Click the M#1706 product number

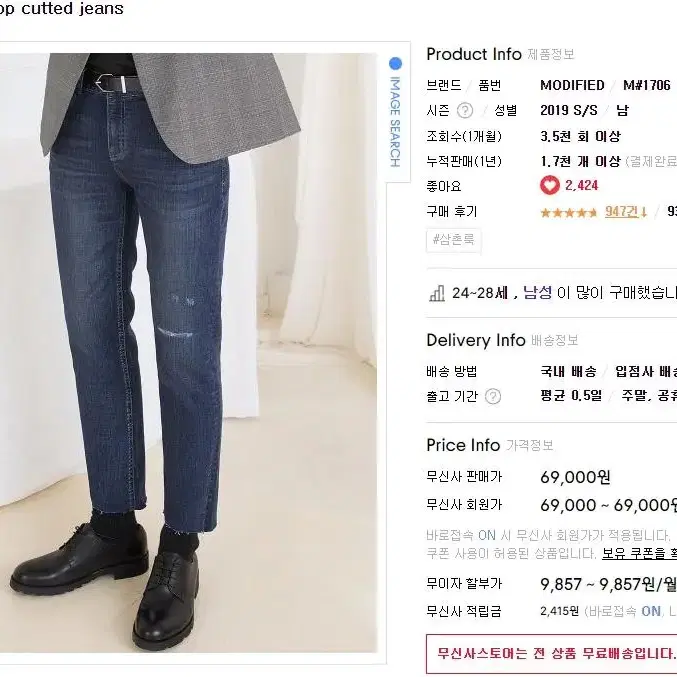[646, 85]
